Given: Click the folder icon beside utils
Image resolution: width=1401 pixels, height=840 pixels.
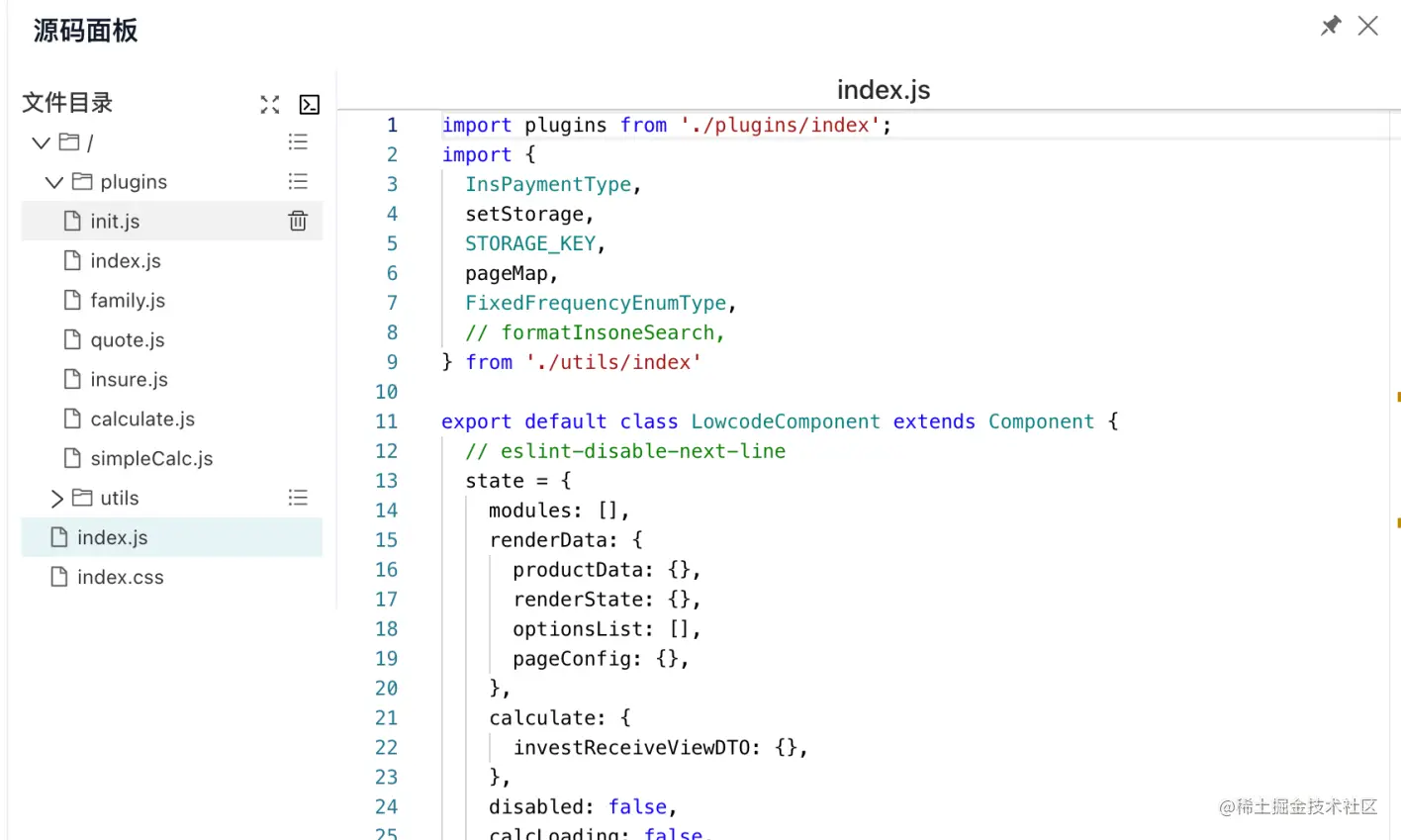Looking at the screenshot, I should tap(82, 498).
